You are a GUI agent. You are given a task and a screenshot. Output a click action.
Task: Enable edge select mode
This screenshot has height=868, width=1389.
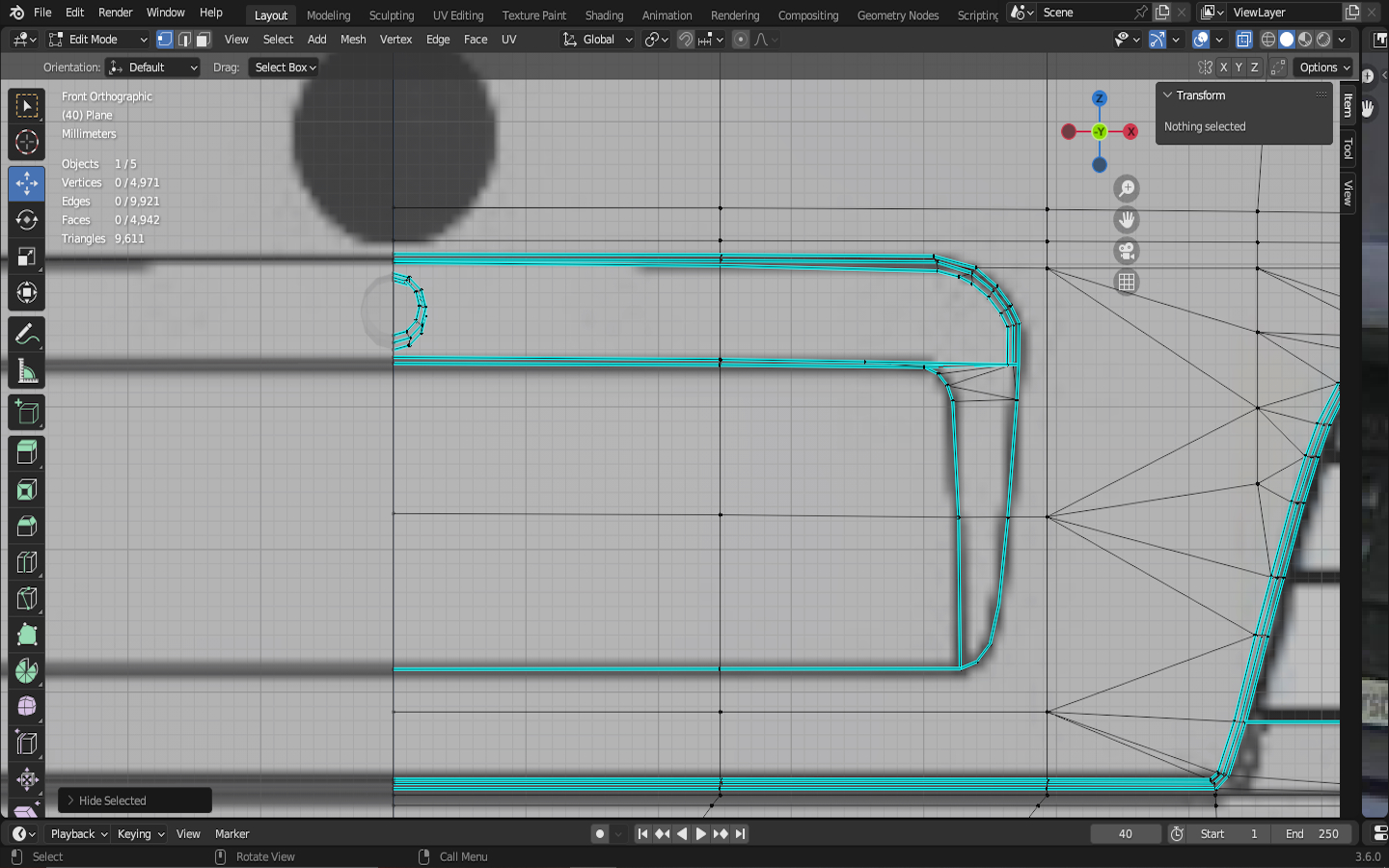click(x=184, y=40)
